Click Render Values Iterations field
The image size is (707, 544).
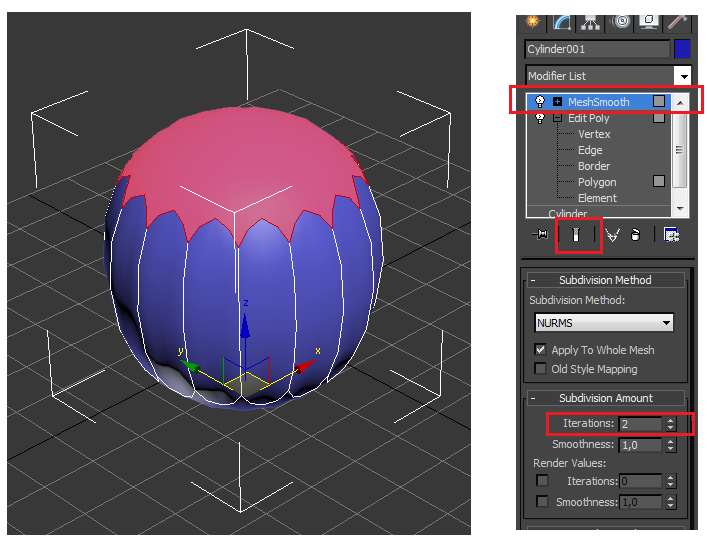[x=640, y=481]
